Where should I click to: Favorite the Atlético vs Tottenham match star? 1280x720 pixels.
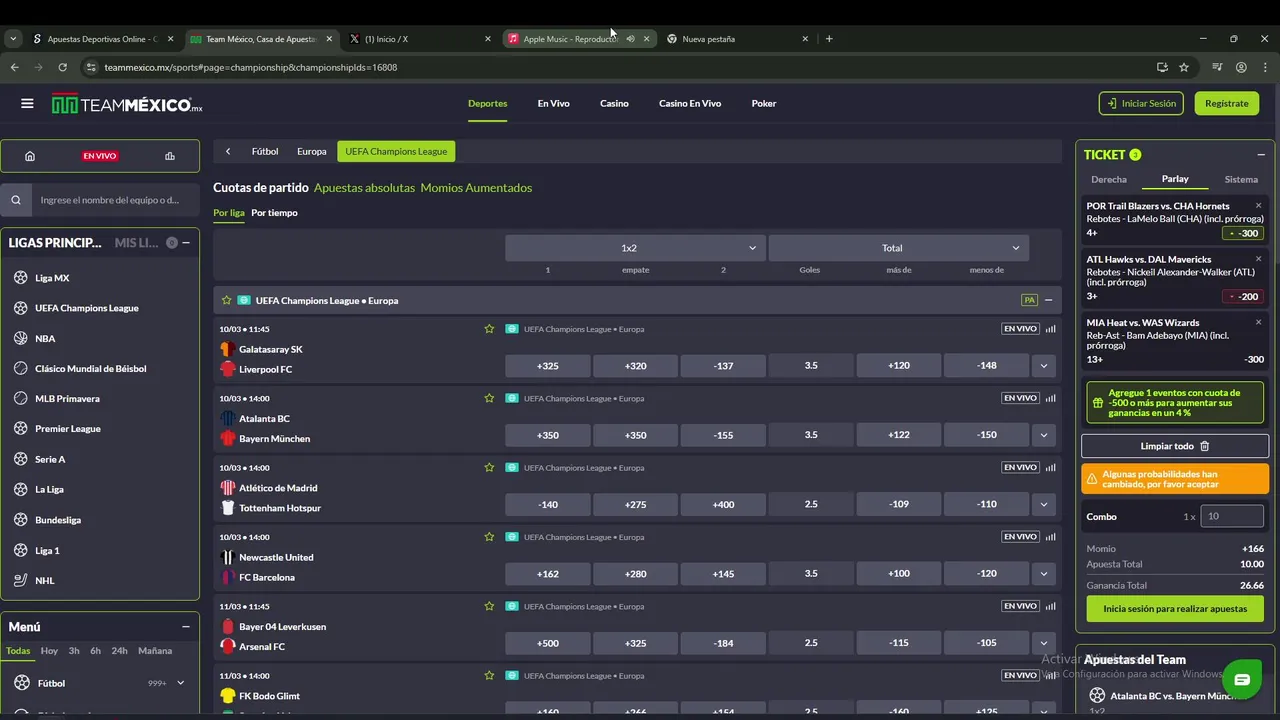click(489, 467)
